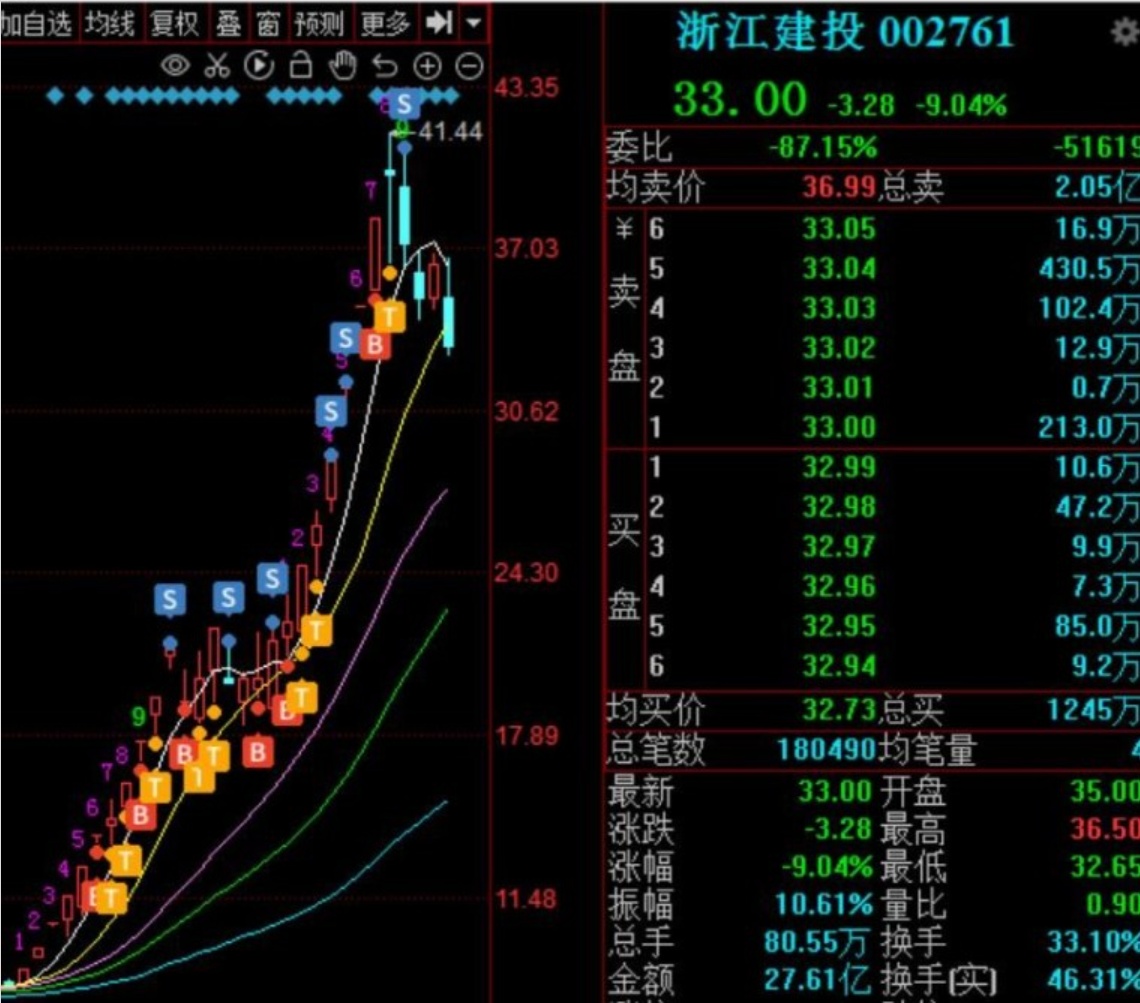Click the 叠 overlay toolbar item

pos(228,24)
